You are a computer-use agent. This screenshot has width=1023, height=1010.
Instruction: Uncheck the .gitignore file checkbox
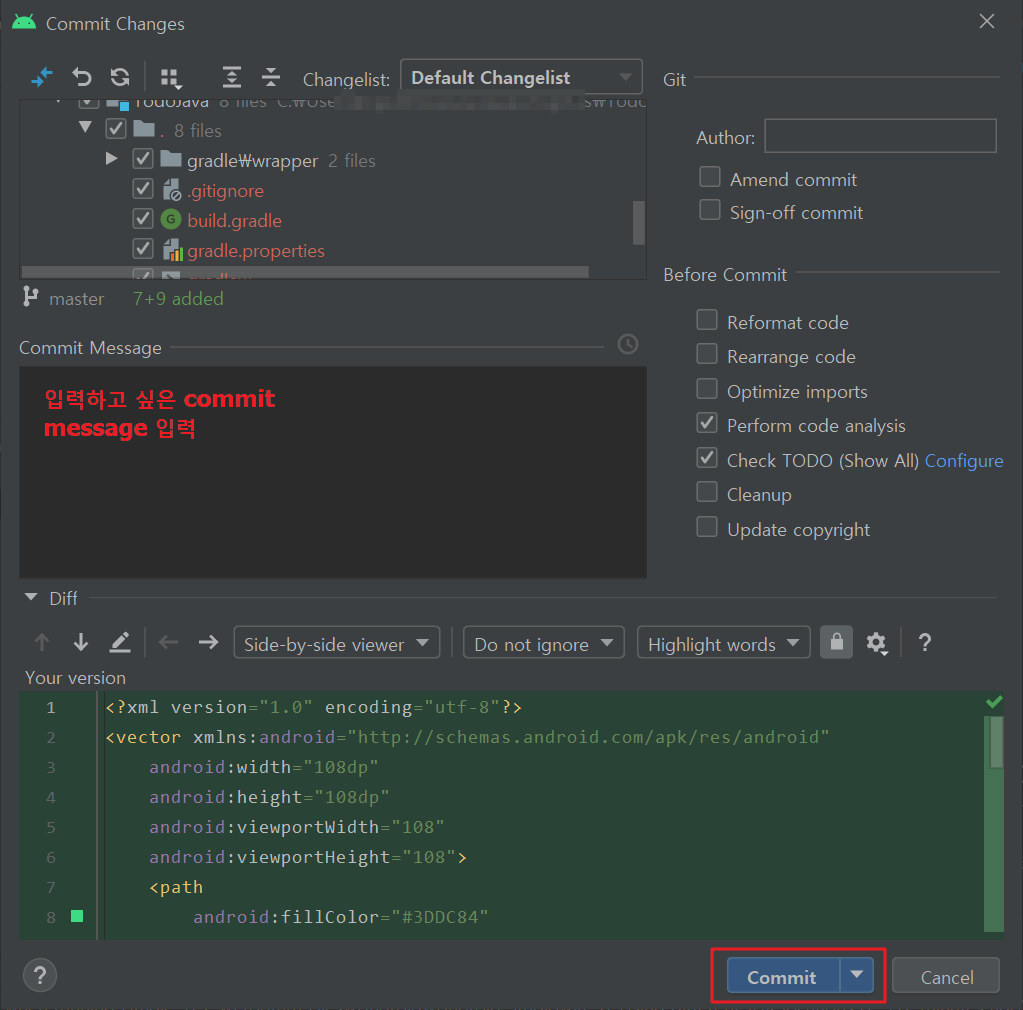tap(143, 189)
